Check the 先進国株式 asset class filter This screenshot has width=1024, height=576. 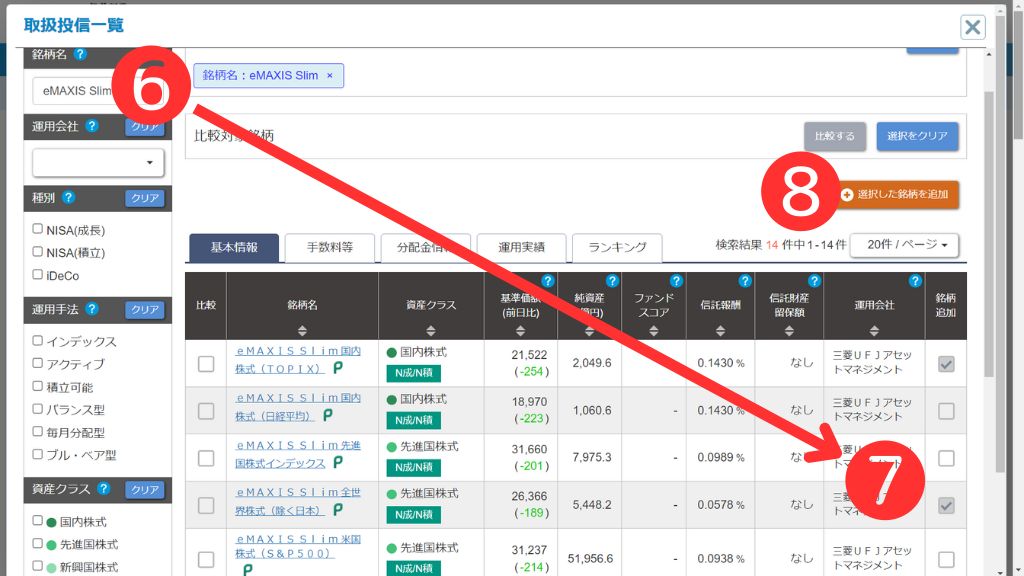coord(38,543)
